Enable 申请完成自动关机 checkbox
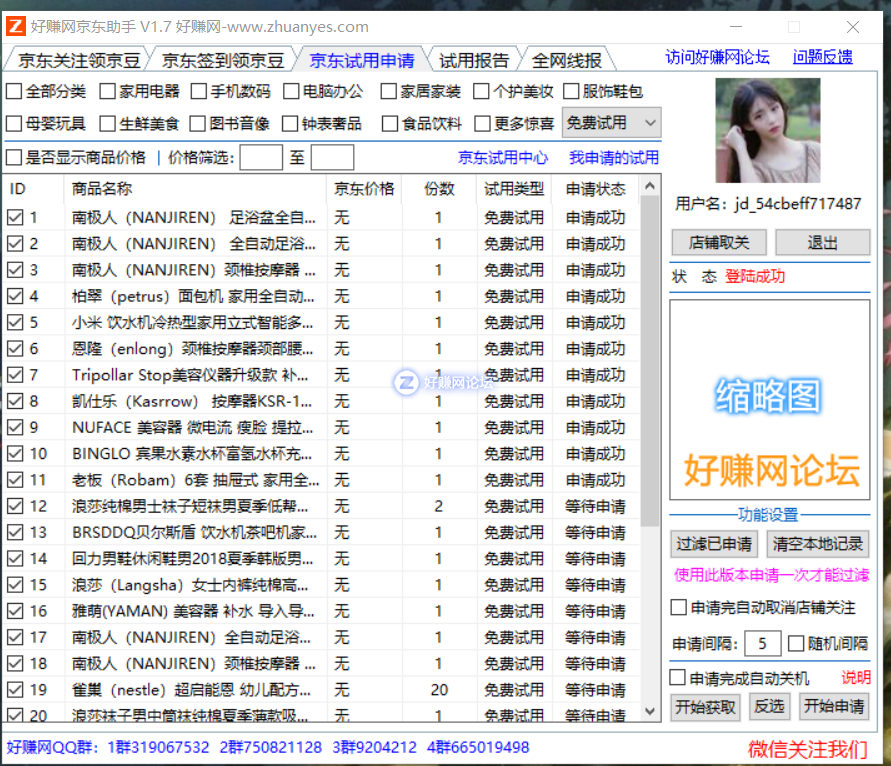 click(x=677, y=677)
